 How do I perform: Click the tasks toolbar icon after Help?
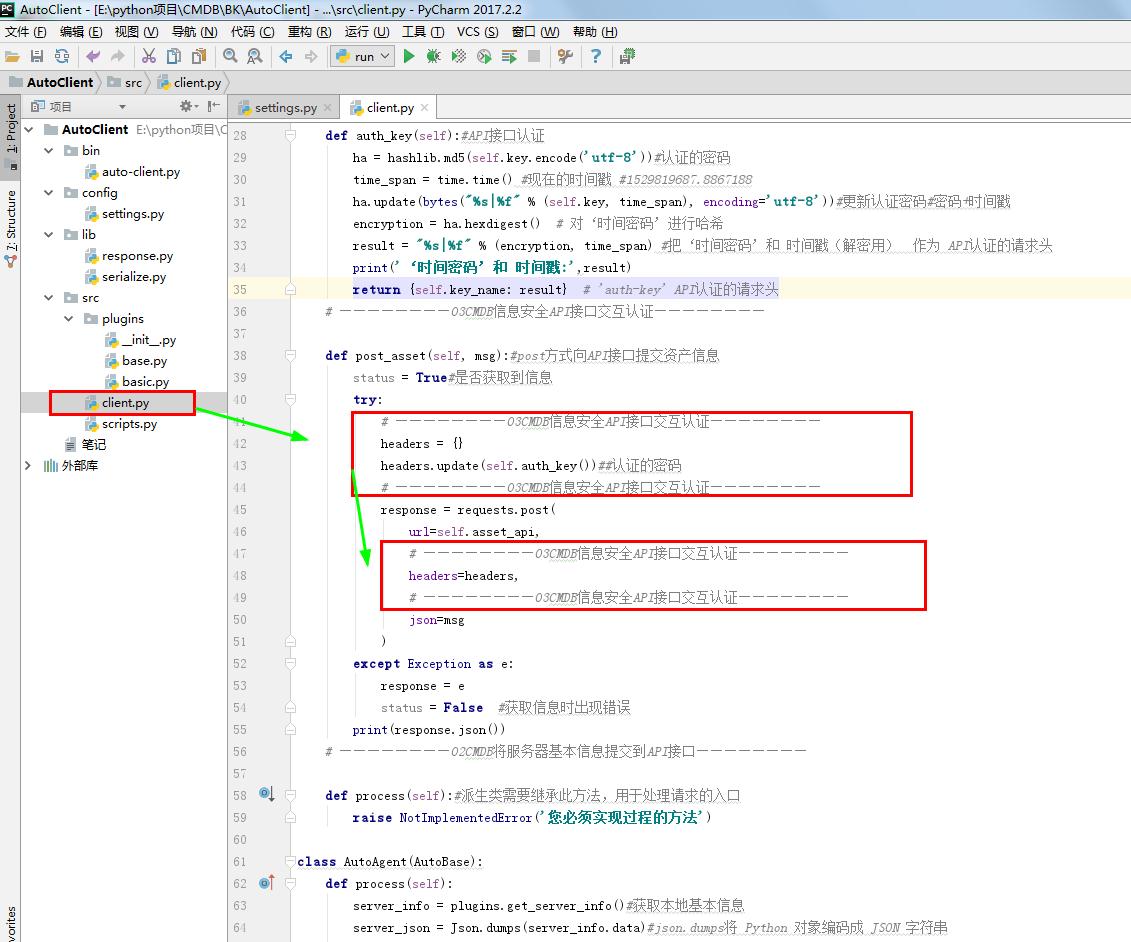(627, 56)
